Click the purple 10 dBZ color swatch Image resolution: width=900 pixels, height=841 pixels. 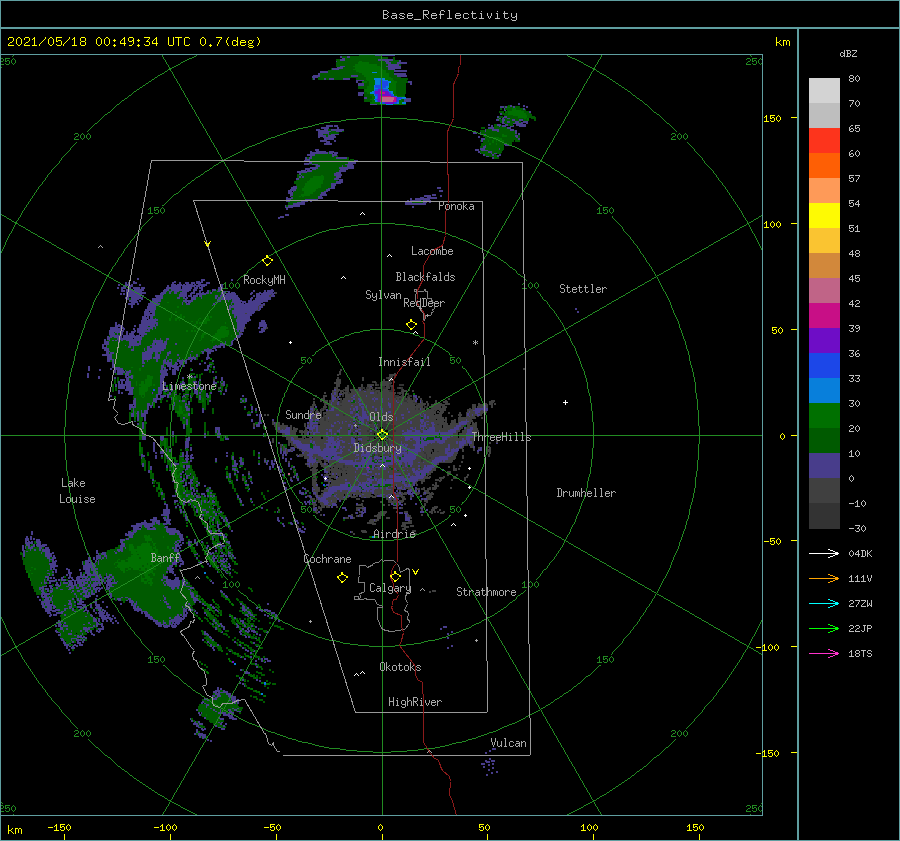click(824, 466)
